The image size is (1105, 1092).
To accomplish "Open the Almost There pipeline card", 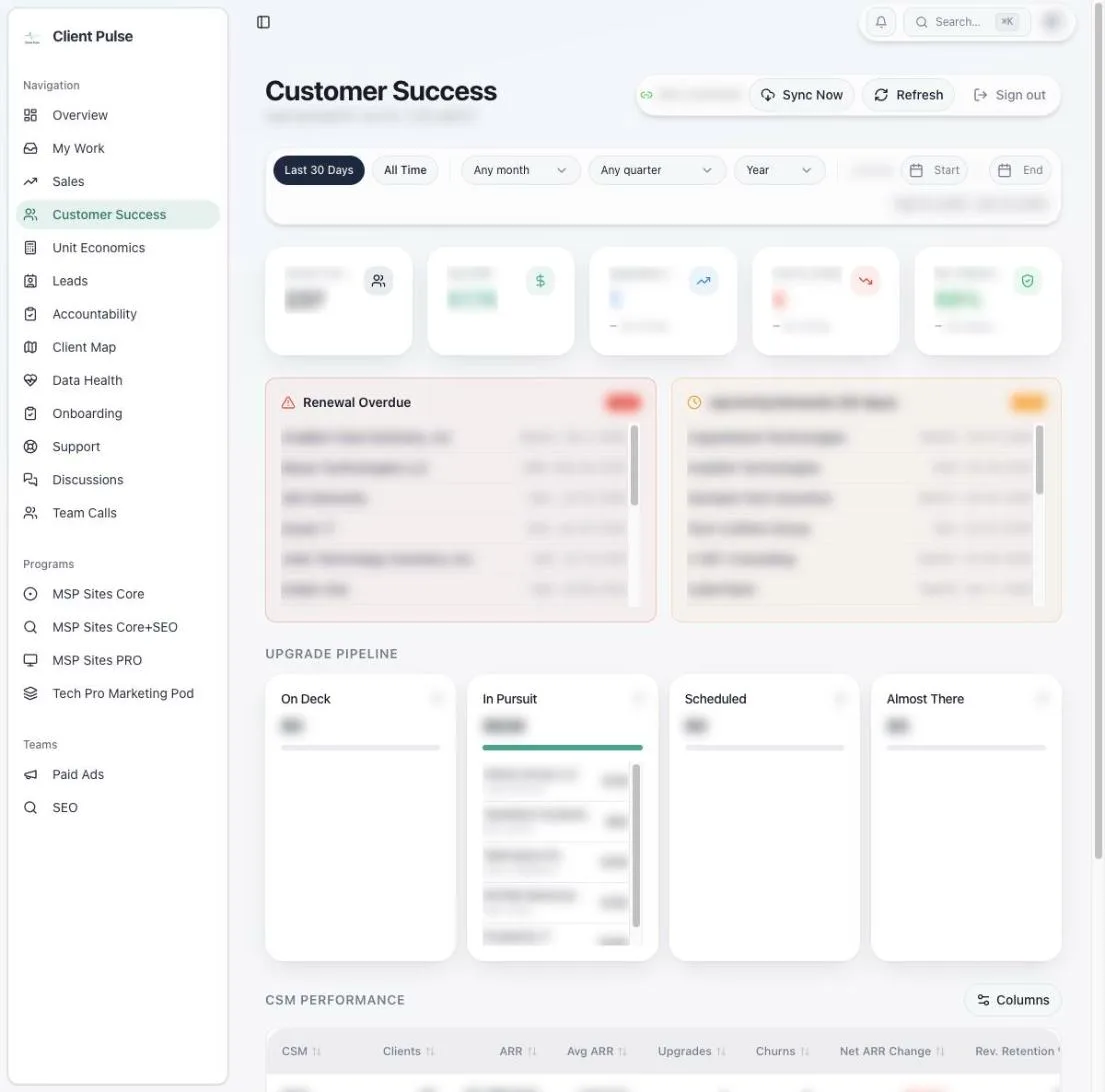I will click(966, 817).
